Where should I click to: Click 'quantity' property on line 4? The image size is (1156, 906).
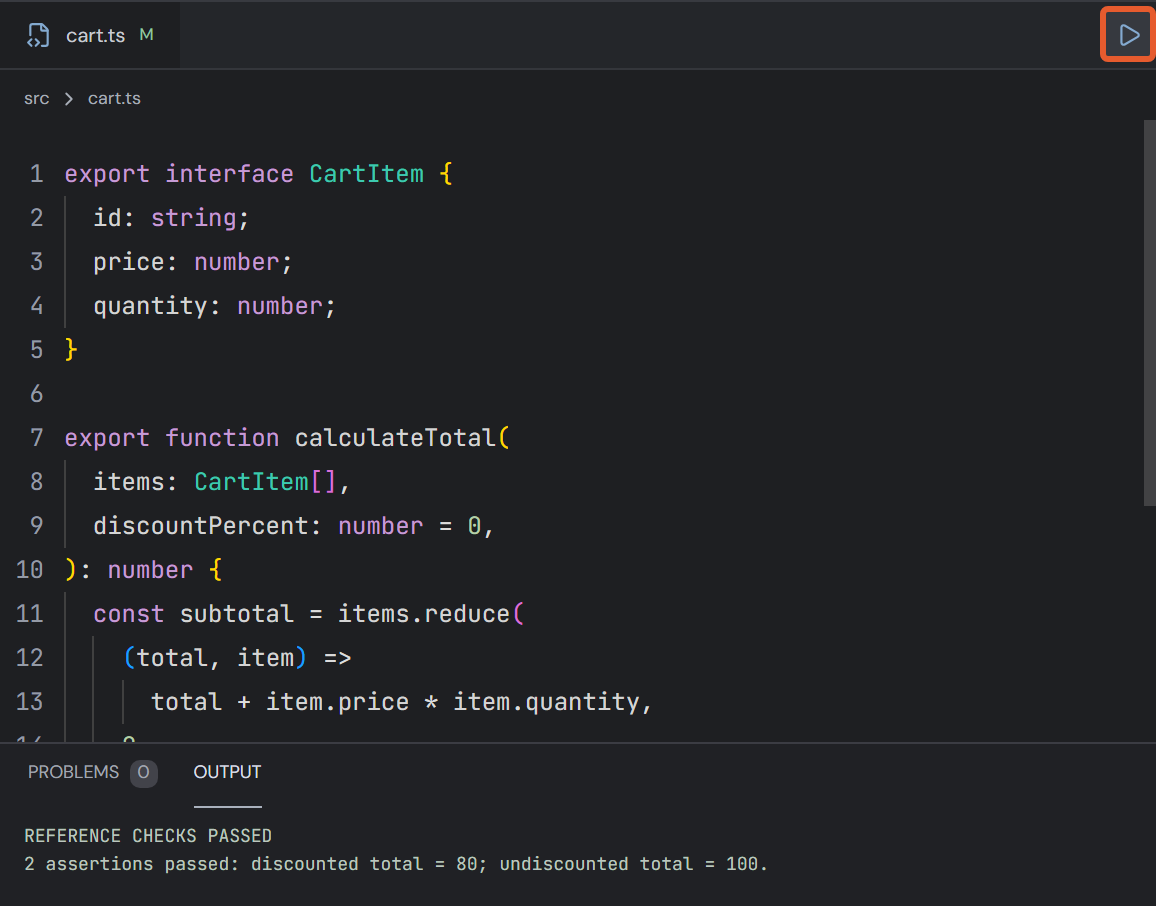150,307
